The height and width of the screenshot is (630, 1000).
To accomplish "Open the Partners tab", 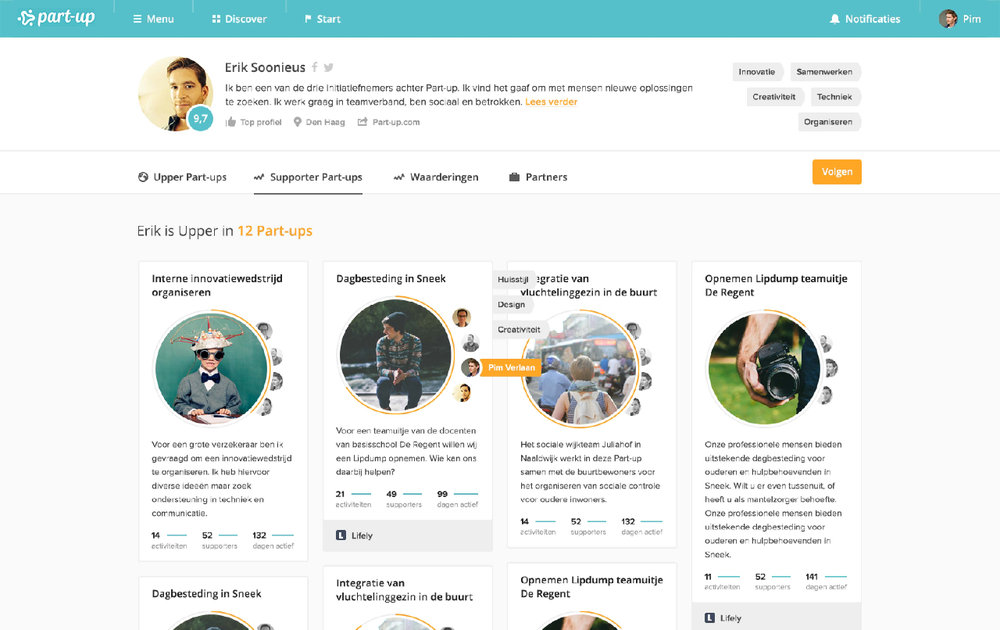I will pos(538,177).
